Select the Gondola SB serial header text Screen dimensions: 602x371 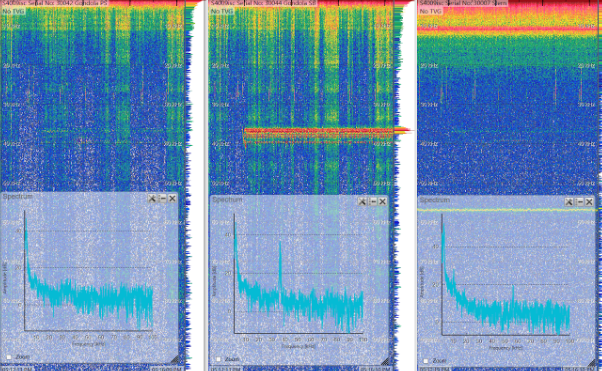(264, 3)
